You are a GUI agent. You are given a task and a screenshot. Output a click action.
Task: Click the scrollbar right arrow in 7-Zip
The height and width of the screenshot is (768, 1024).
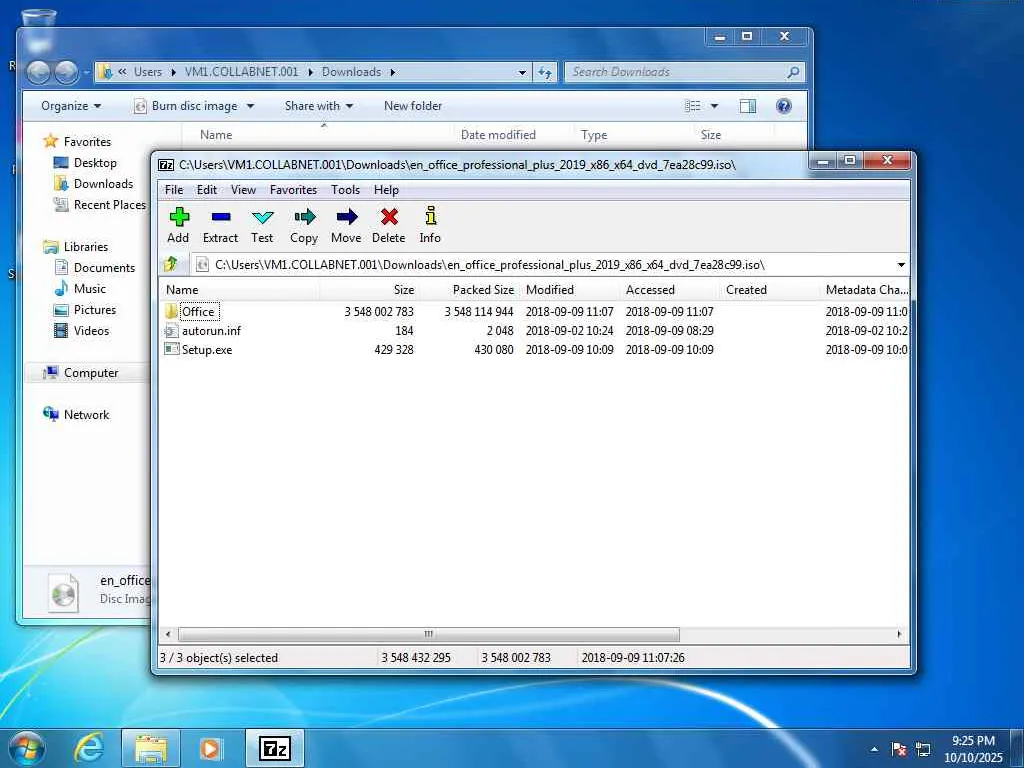899,634
